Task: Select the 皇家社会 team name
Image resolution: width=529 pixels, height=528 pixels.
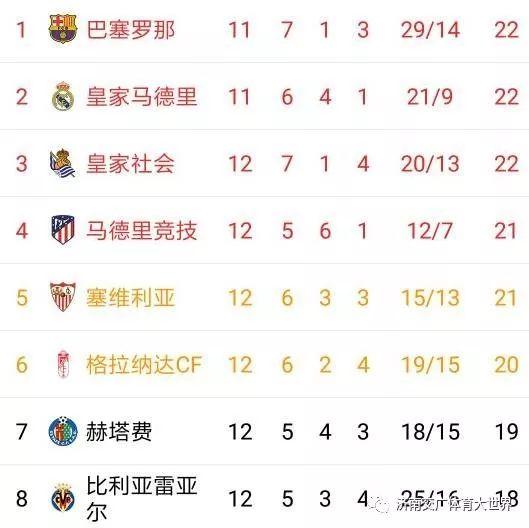Action: tap(131, 164)
